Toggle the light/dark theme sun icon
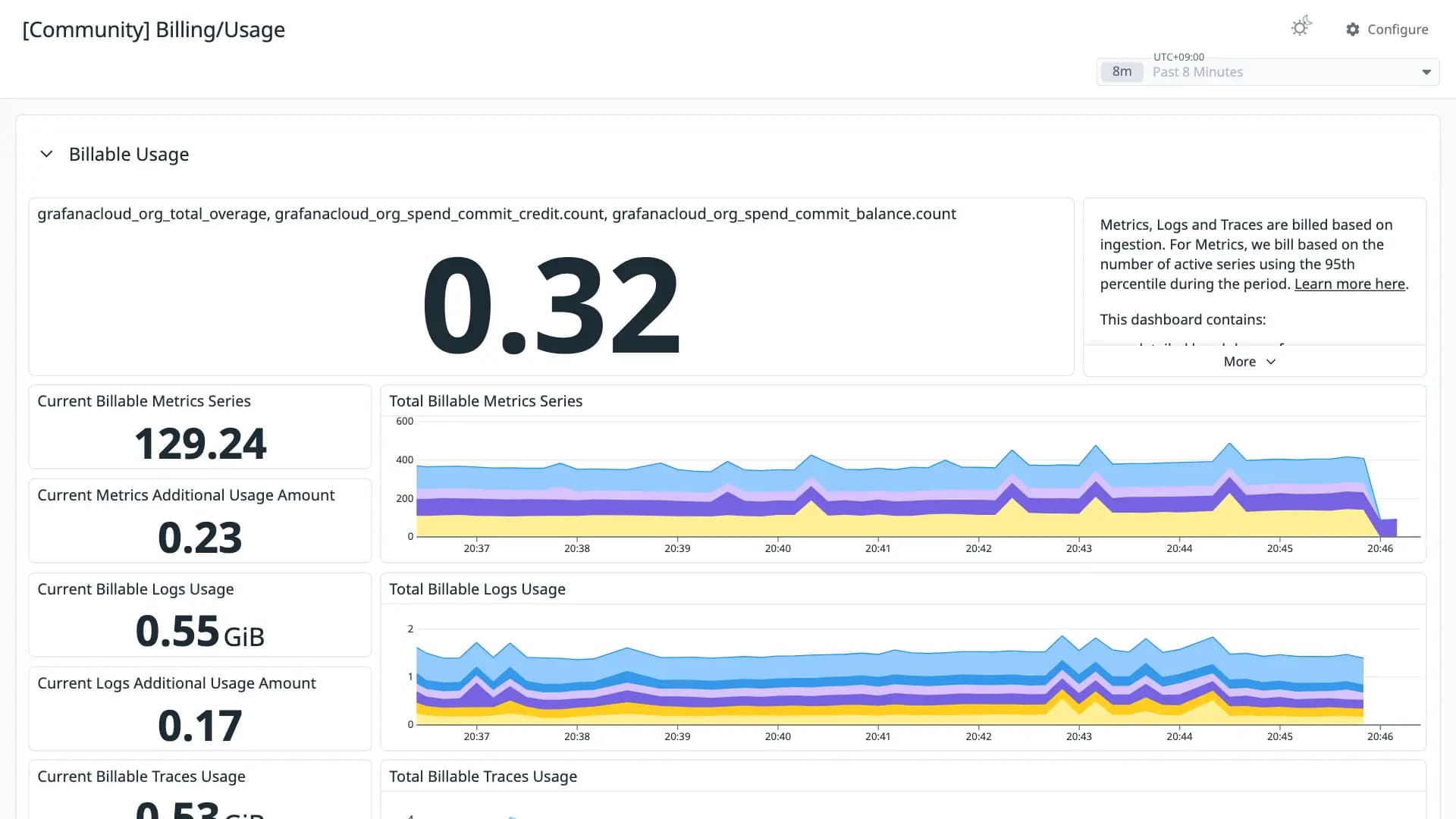 tap(1301, 27)
